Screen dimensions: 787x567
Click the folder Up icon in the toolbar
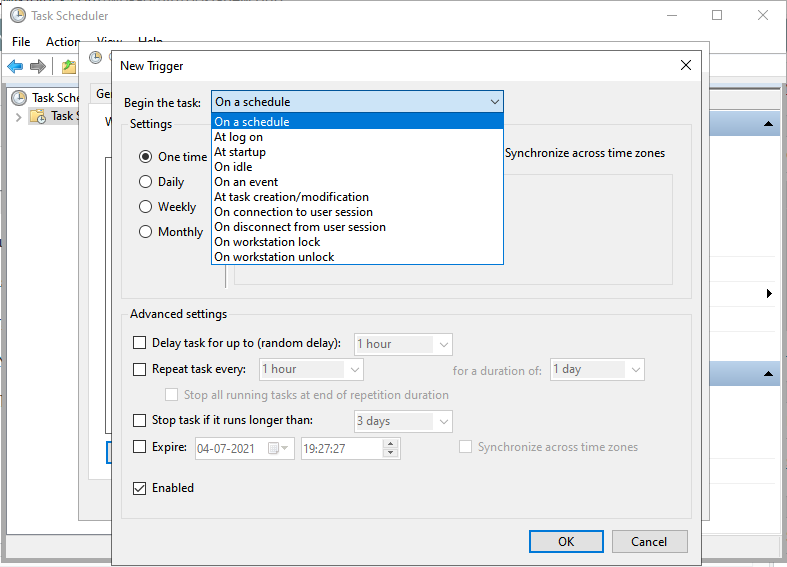click(x=67, y=66)
